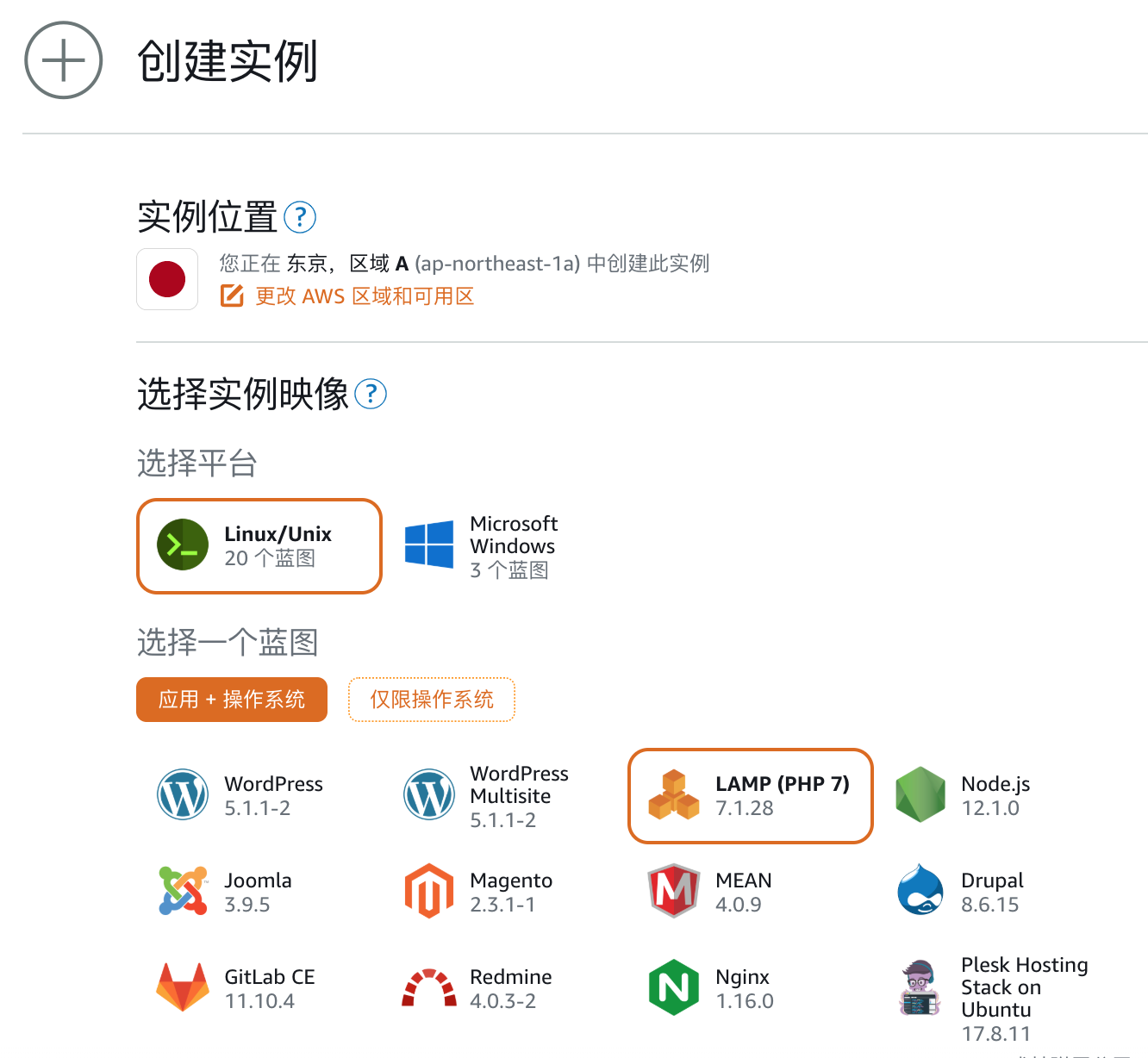Screen dimensions: 1148x1058
Task: Select the WordPress 5.1.1-2 blueprint text
Action: click(274, 796)
